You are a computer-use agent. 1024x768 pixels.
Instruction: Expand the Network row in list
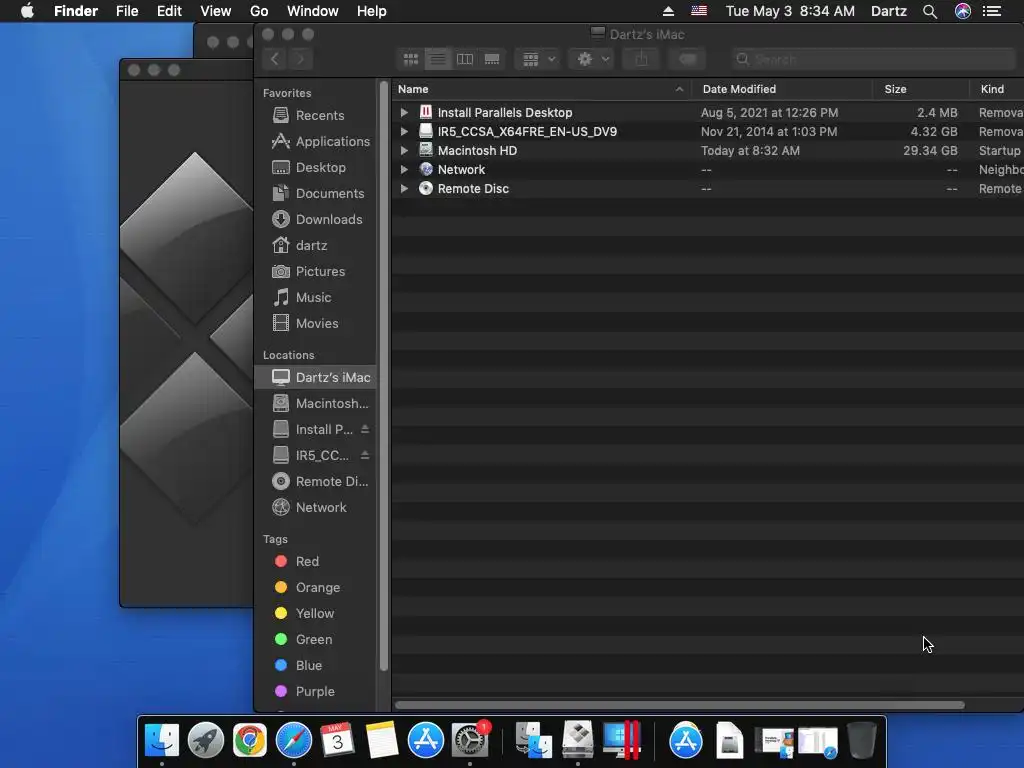click(404, 169)
